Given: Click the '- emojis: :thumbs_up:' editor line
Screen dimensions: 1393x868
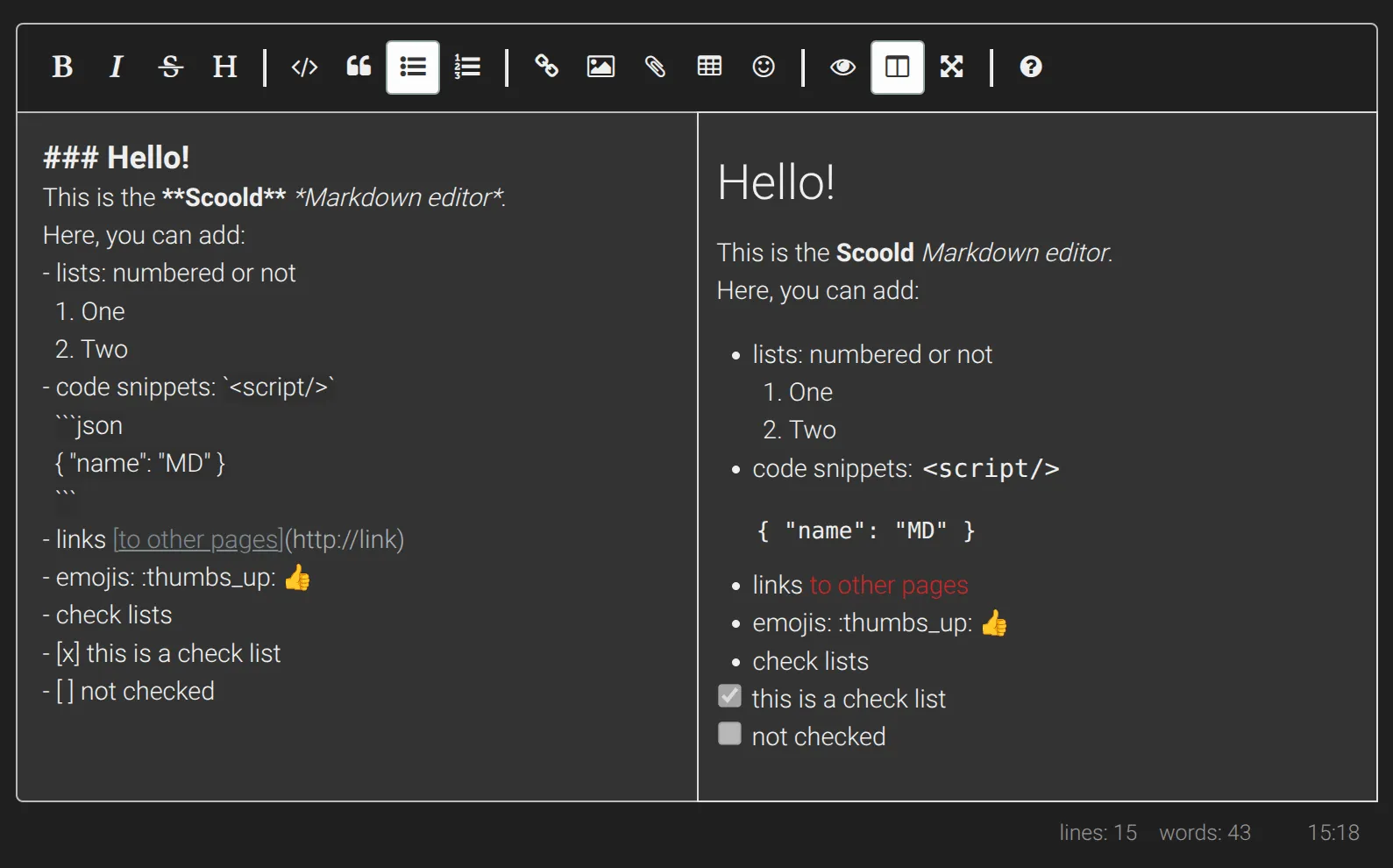Looking at the screenshot, I should tap(176, 577).
